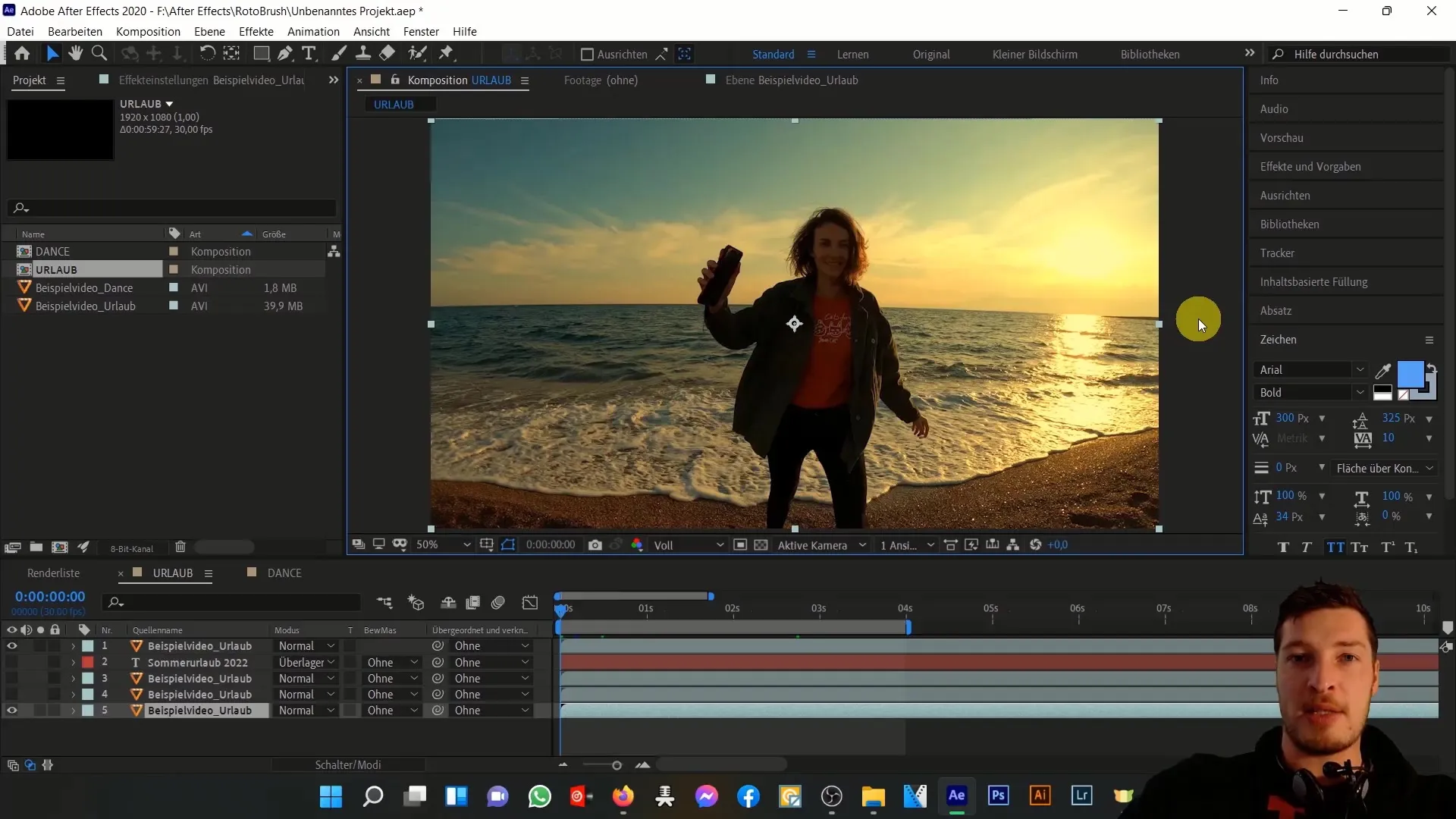Click the camera/snapshot icon in viewer
The height and width of the screenshot is (819, 1456).
[x=598, y=545]
